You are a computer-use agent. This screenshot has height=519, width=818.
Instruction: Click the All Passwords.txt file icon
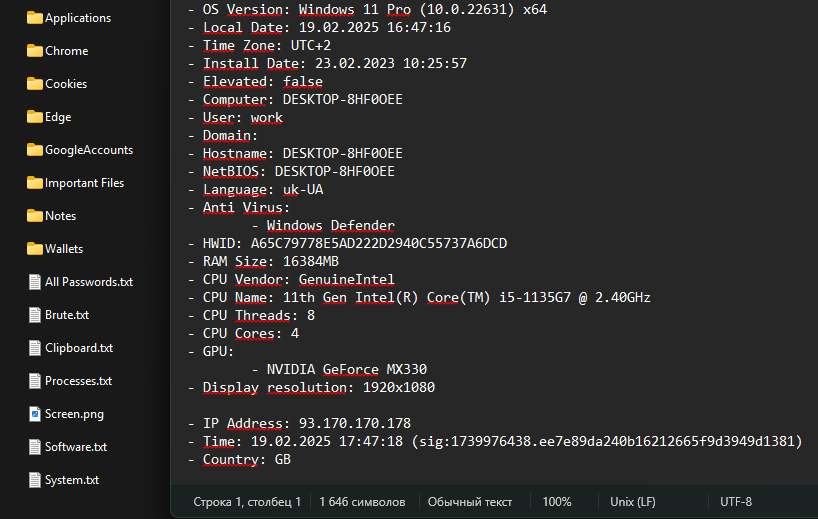[34, 282]
